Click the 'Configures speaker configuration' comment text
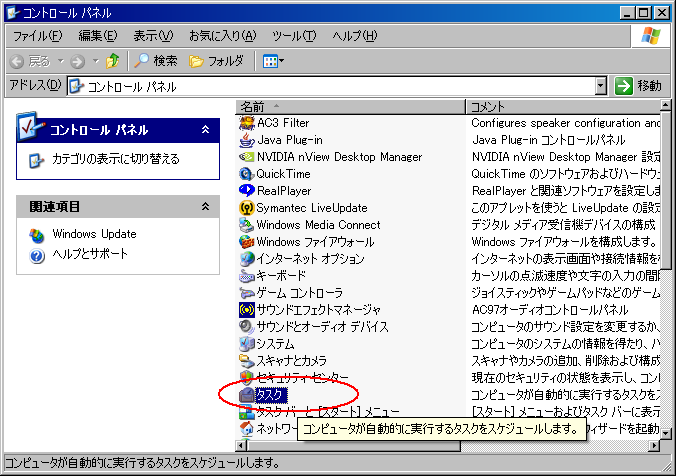 tap(565, 123)
